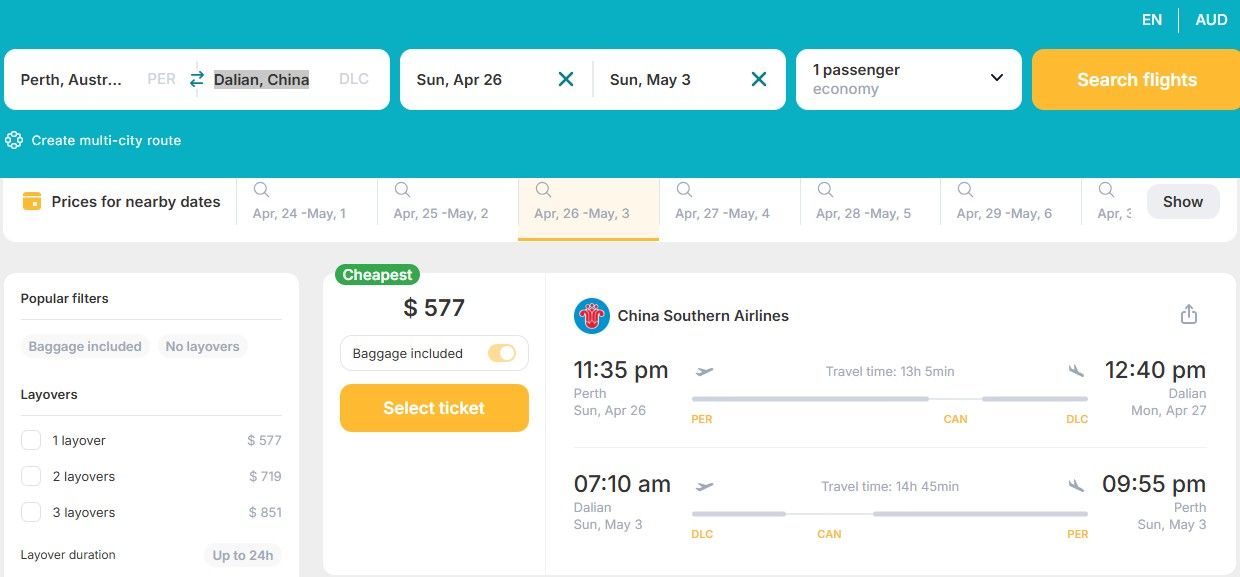This screenshot has width=1240, height=577.
Task: Toggle the Baggage included switch
Action: pyautogui.click(x=501, y=353)
